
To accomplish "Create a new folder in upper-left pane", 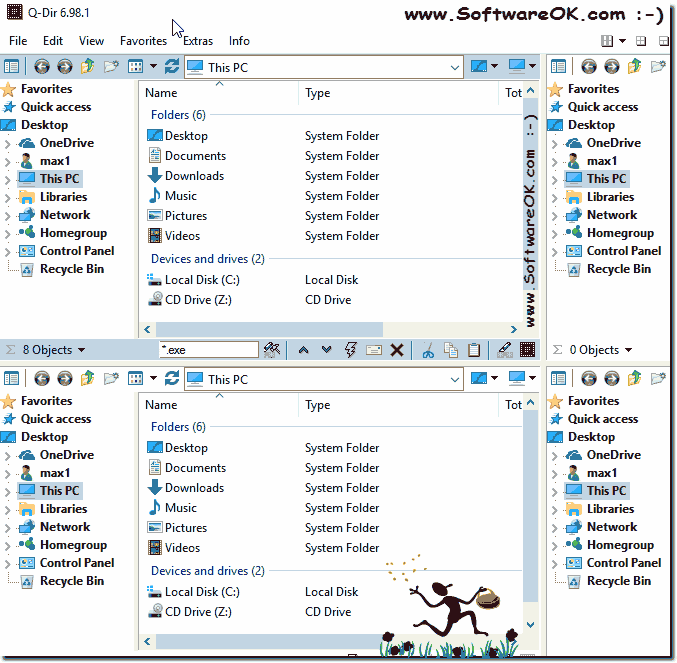I will (x=111, y=67).
